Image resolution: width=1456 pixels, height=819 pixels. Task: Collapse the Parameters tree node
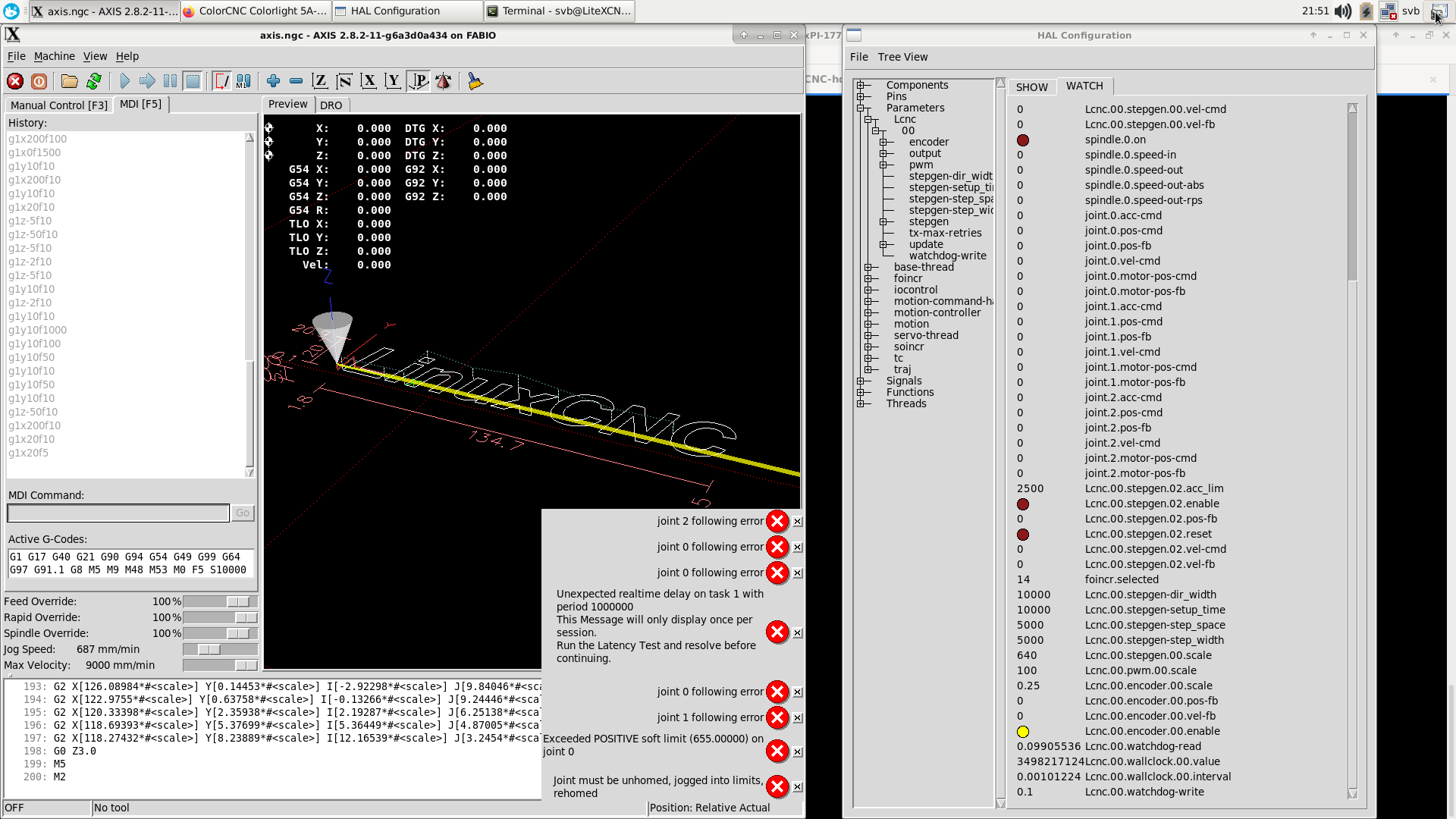(x=861, y=108)
